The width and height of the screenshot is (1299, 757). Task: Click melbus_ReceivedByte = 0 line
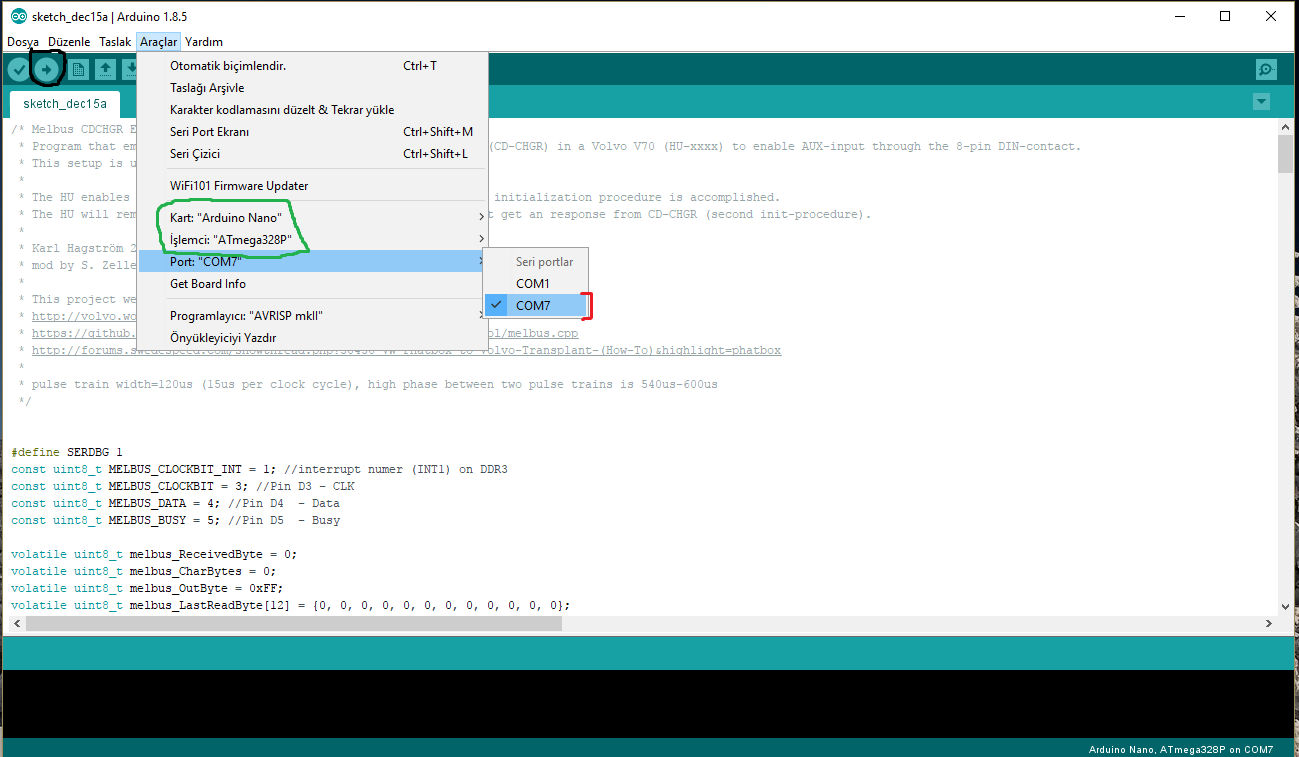click(x=154, y=554)
